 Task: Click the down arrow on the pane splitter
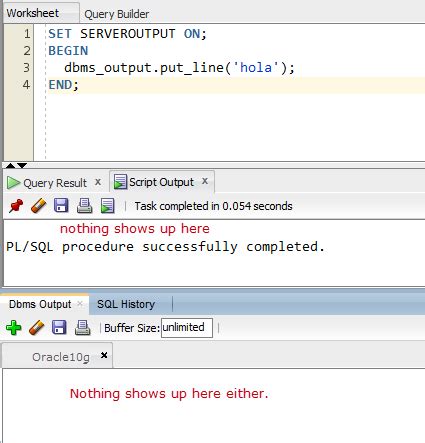tap(22, 165)
